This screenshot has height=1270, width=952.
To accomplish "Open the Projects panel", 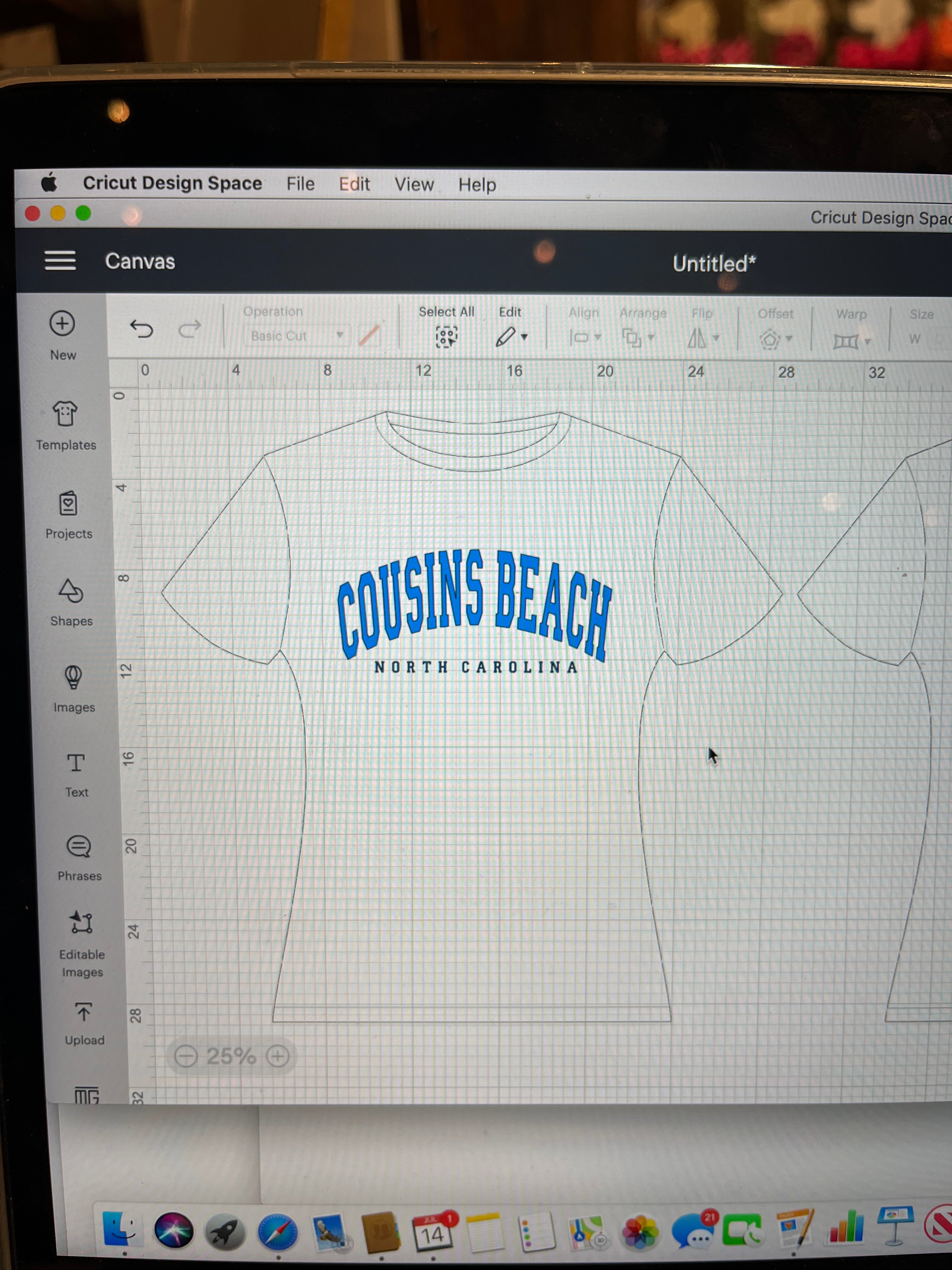I will click(68, 504).
